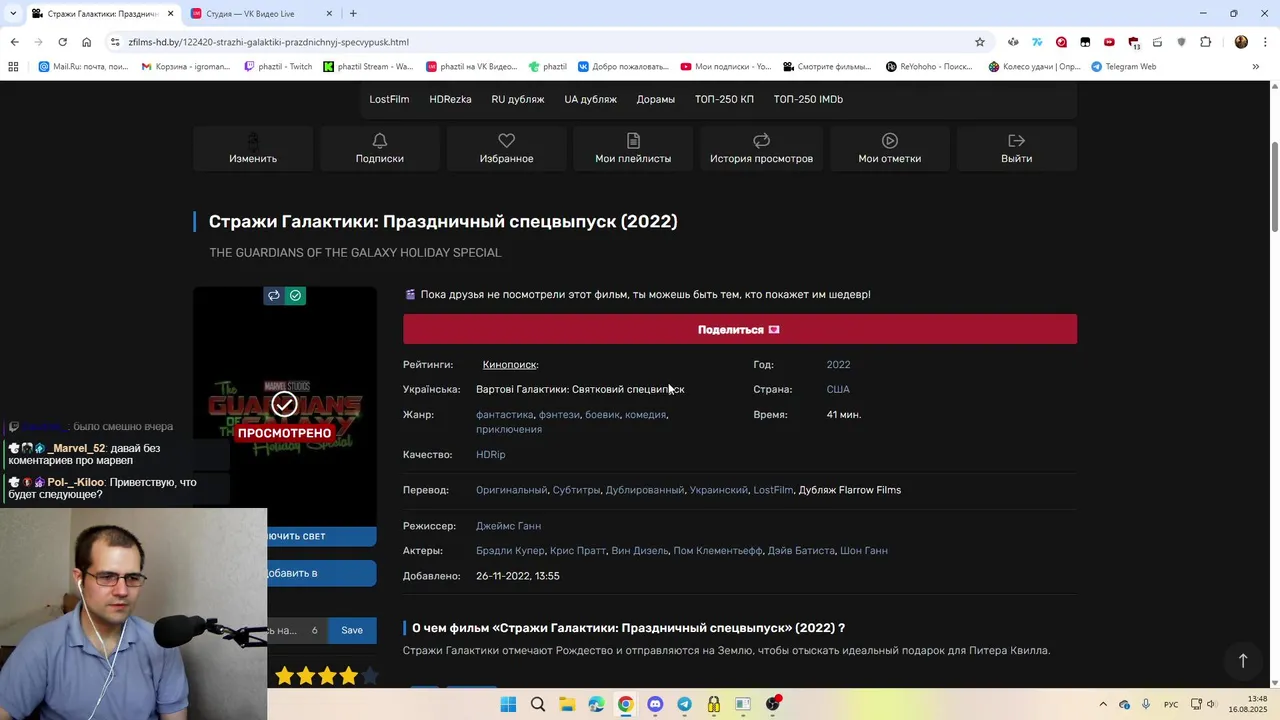Click the blue 'ключить свет' light toggle button

click(322, 536)
